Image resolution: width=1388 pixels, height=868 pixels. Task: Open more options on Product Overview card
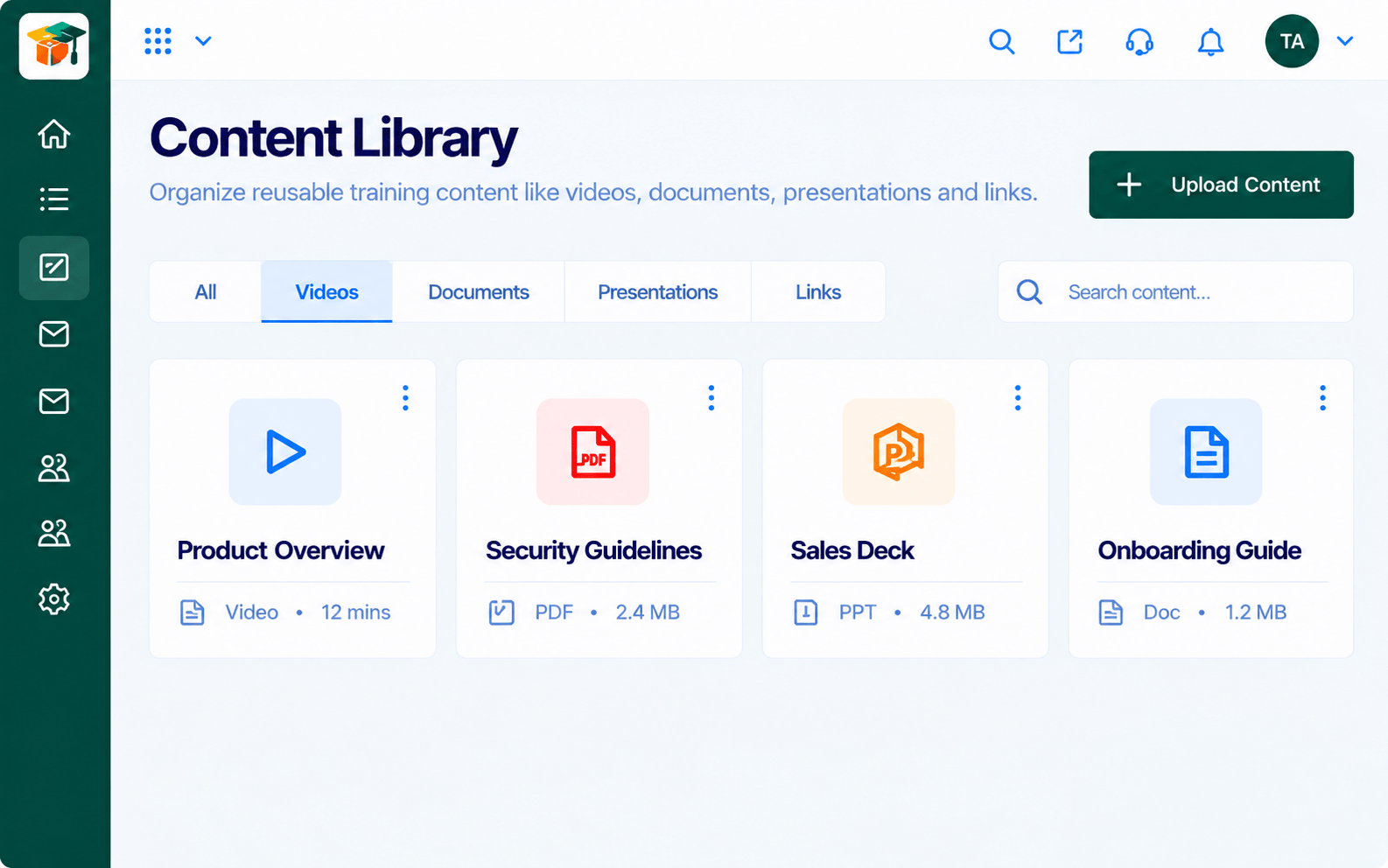(405, 398)
